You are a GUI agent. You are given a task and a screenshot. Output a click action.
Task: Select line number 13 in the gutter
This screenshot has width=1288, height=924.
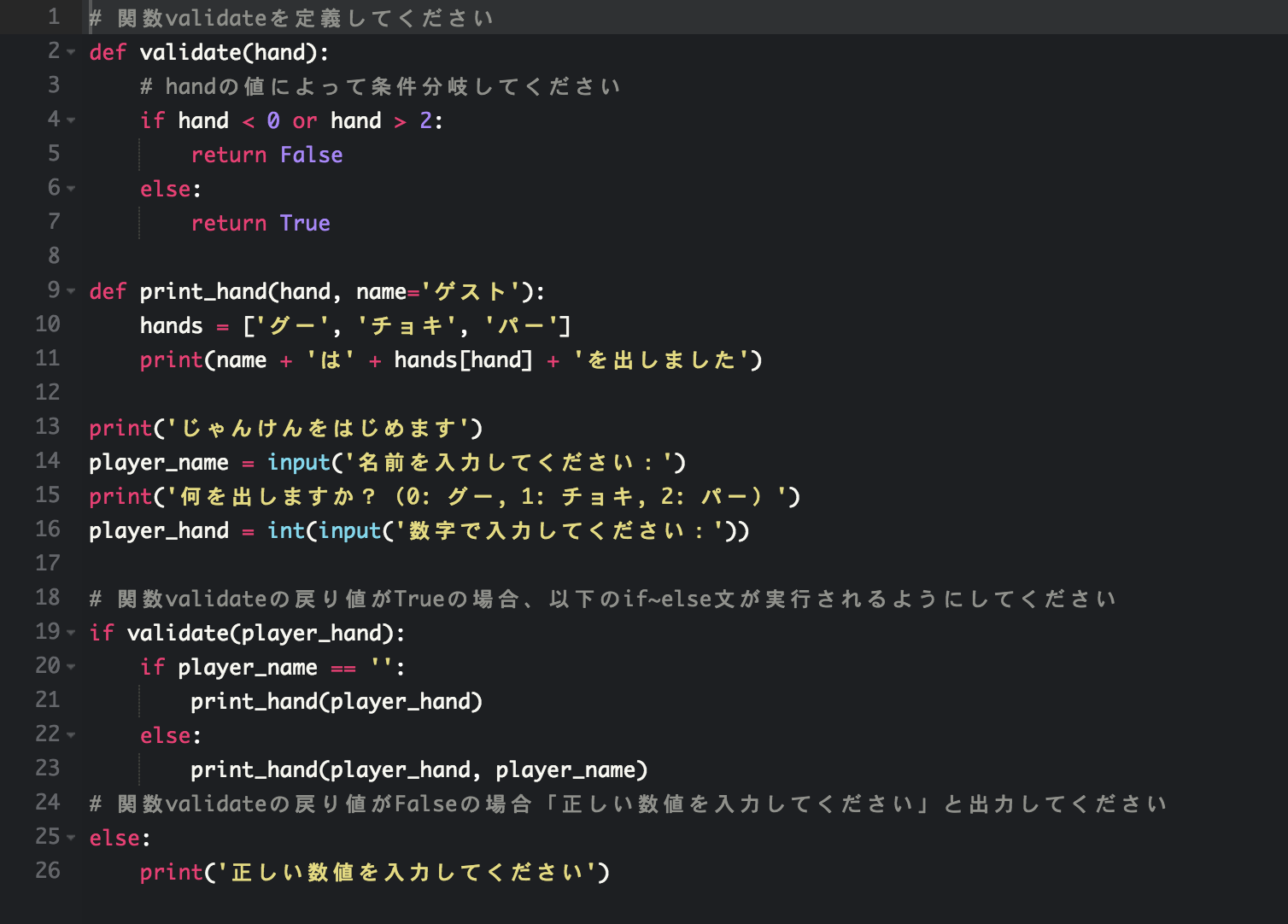pos(48,427)
